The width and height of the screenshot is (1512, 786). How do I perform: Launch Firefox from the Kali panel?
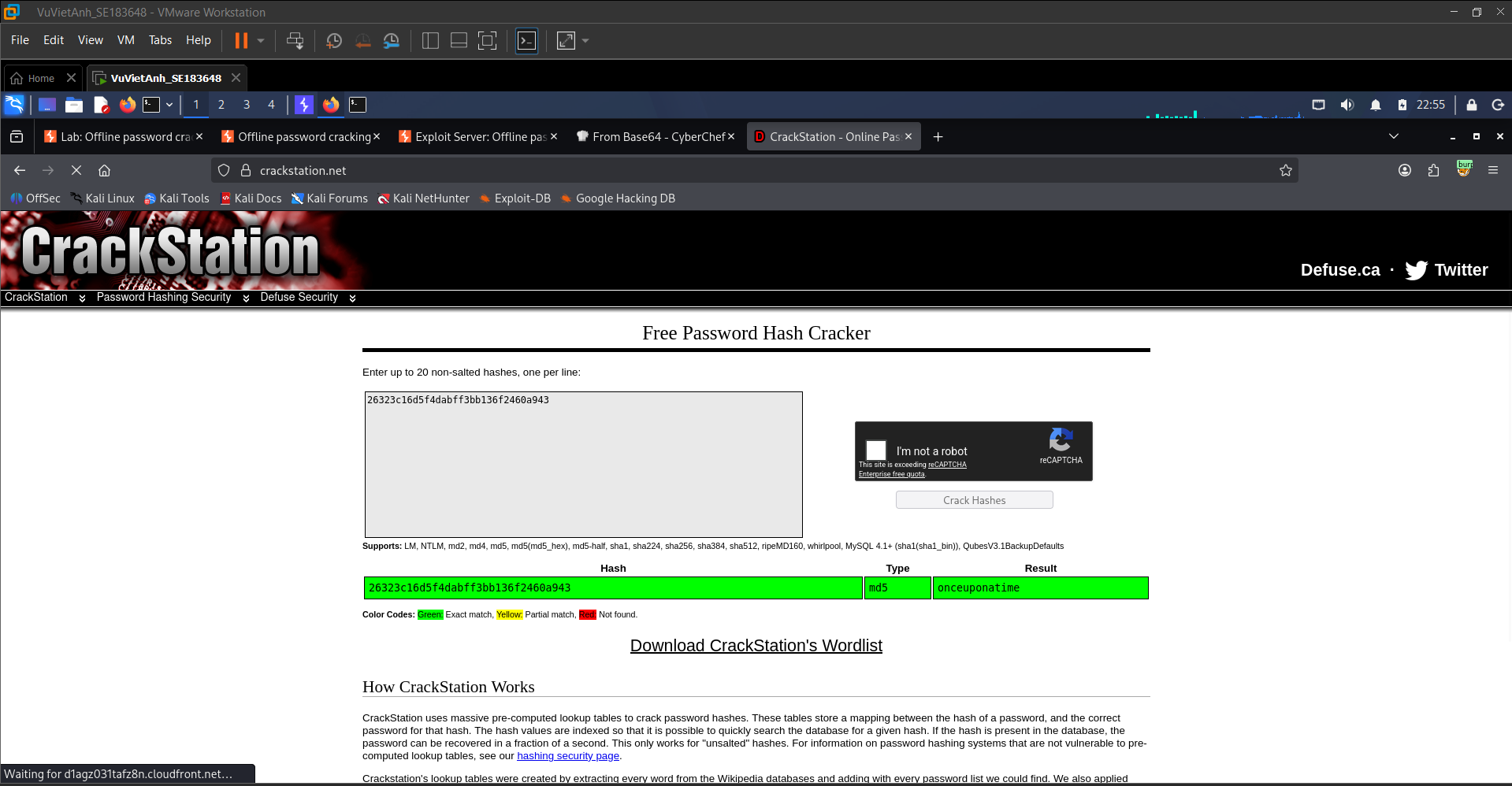[127, 105]
